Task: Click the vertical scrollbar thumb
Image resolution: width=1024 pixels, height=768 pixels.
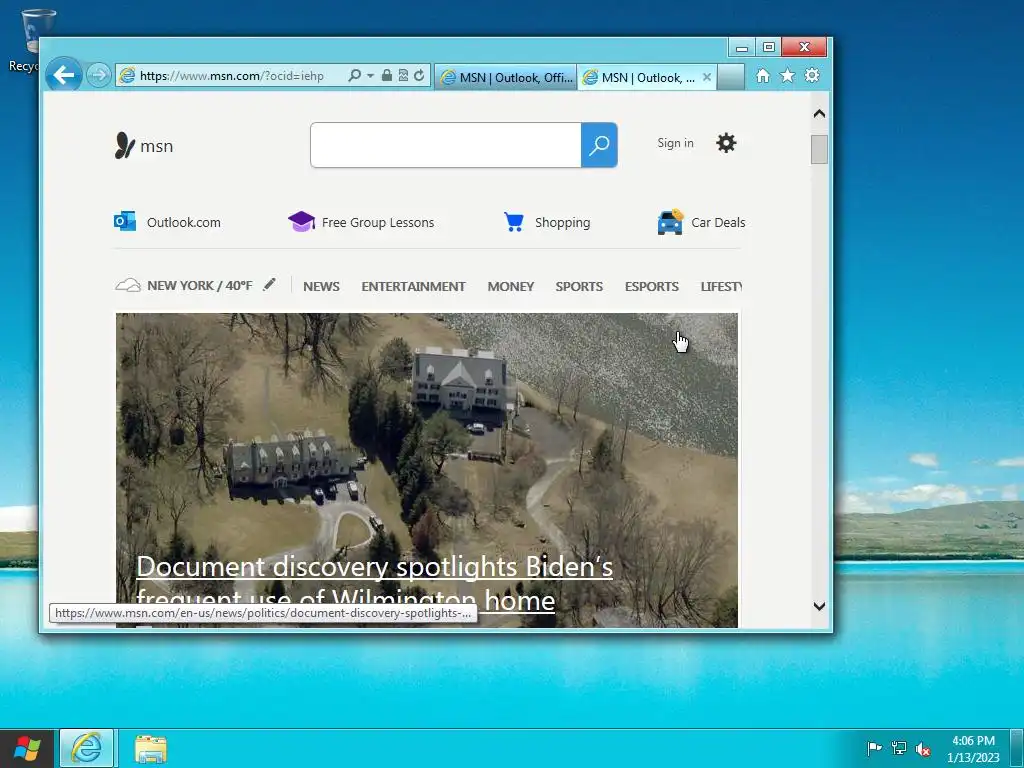Action: 820,150
